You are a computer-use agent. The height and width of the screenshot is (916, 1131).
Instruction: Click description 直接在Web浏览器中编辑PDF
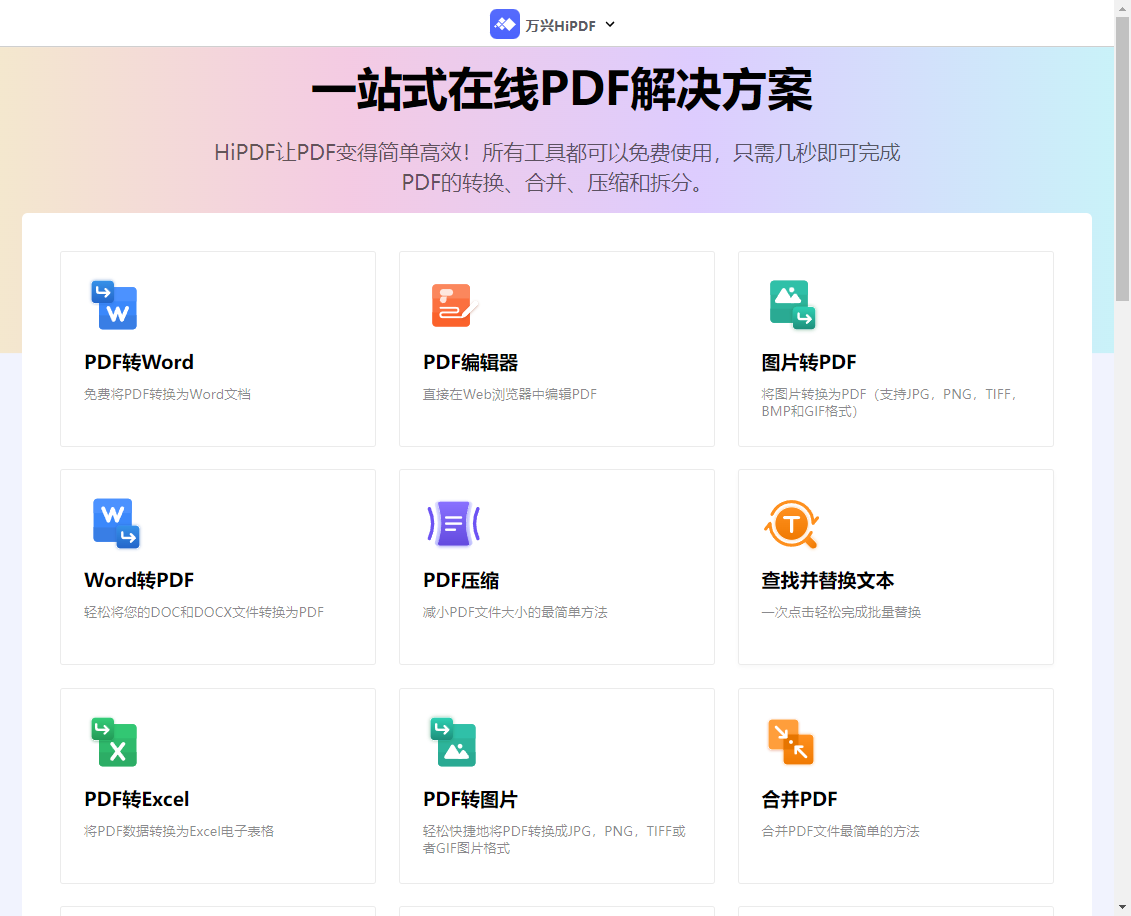[510, 395]
